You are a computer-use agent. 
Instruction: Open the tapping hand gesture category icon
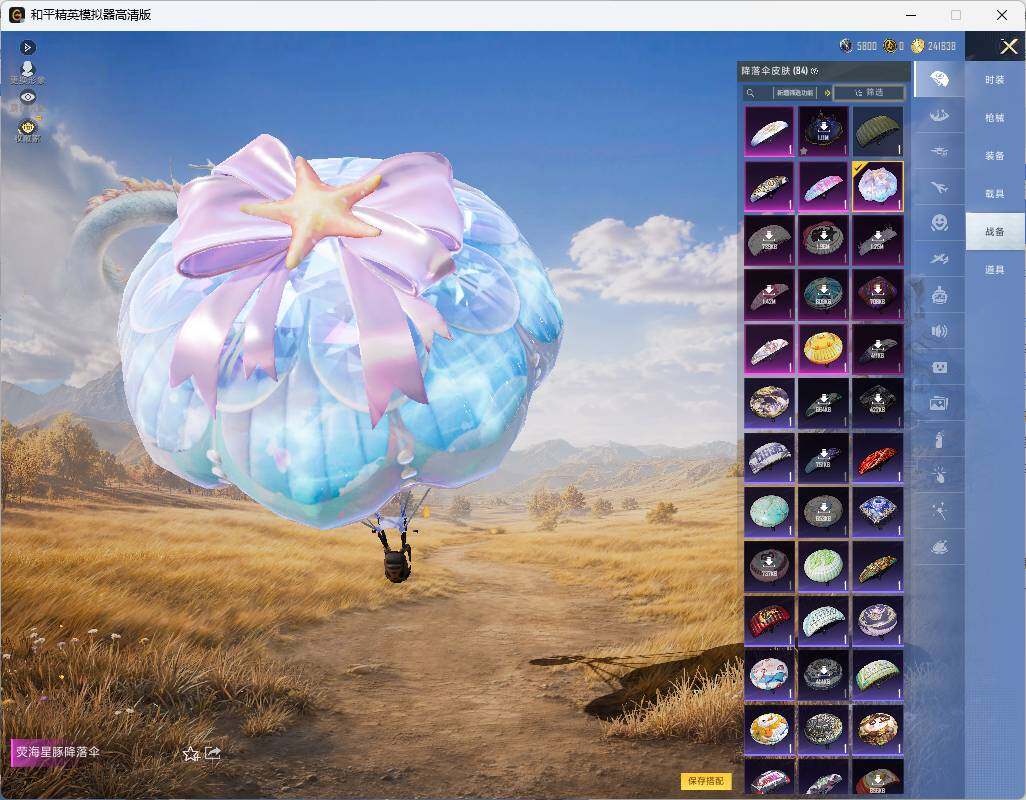point(939,474)
